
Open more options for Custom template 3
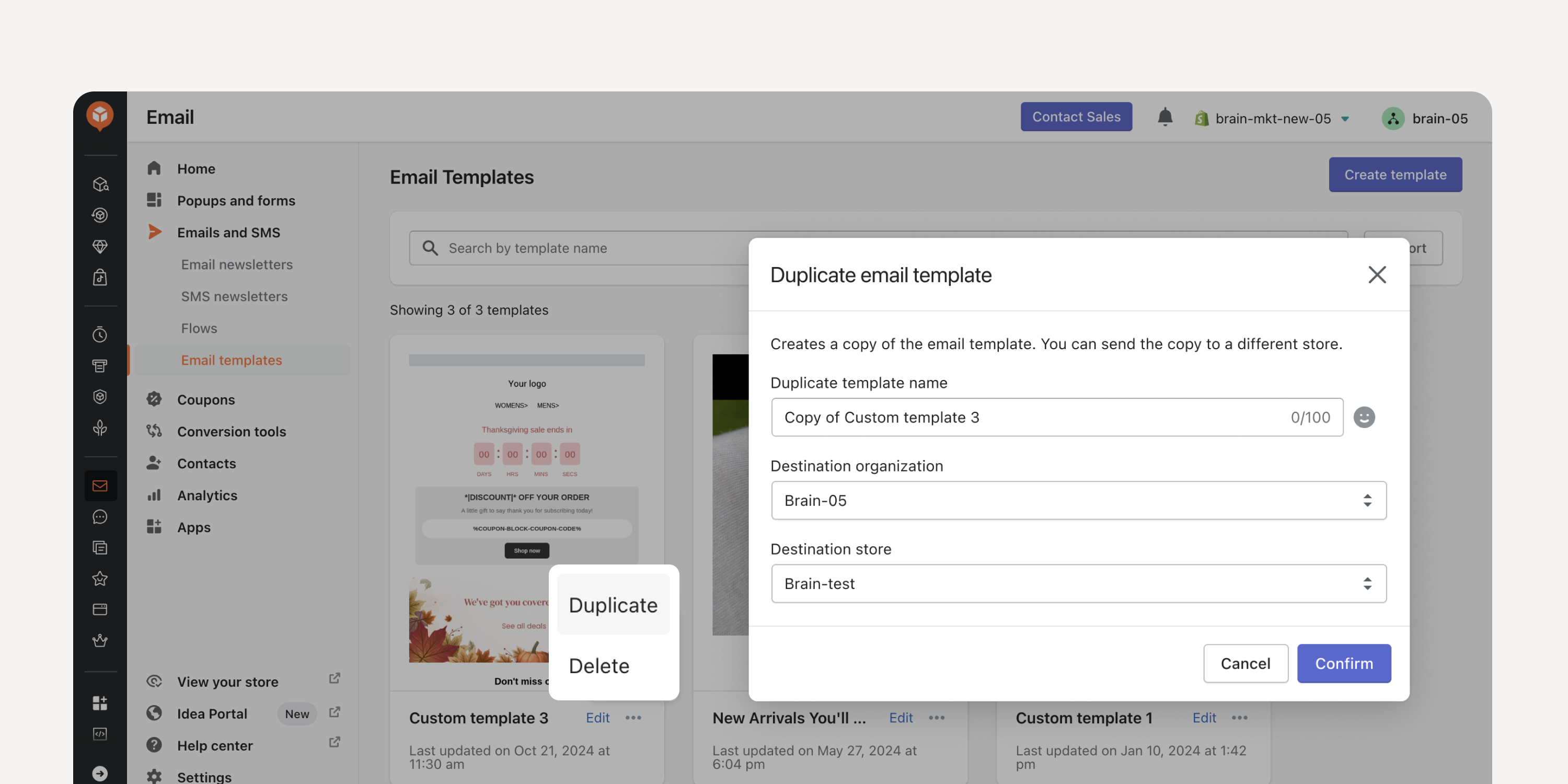pos(633,718)
